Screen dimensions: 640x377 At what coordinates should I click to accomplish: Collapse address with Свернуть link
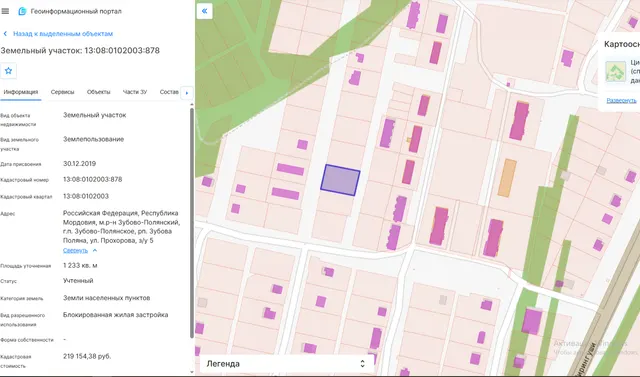click(x=75, y=250)
